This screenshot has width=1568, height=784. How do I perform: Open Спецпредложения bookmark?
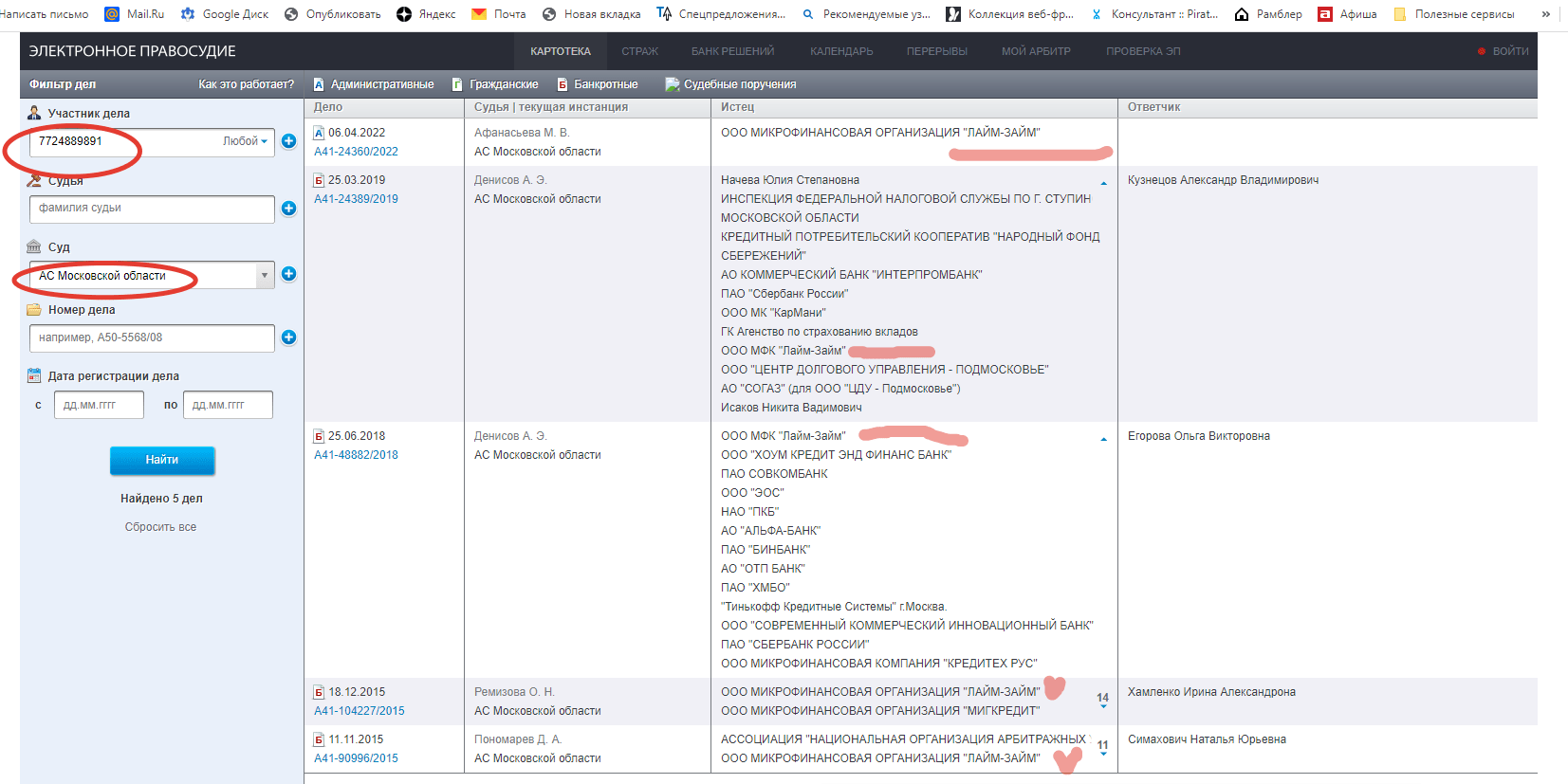point(722,14)
